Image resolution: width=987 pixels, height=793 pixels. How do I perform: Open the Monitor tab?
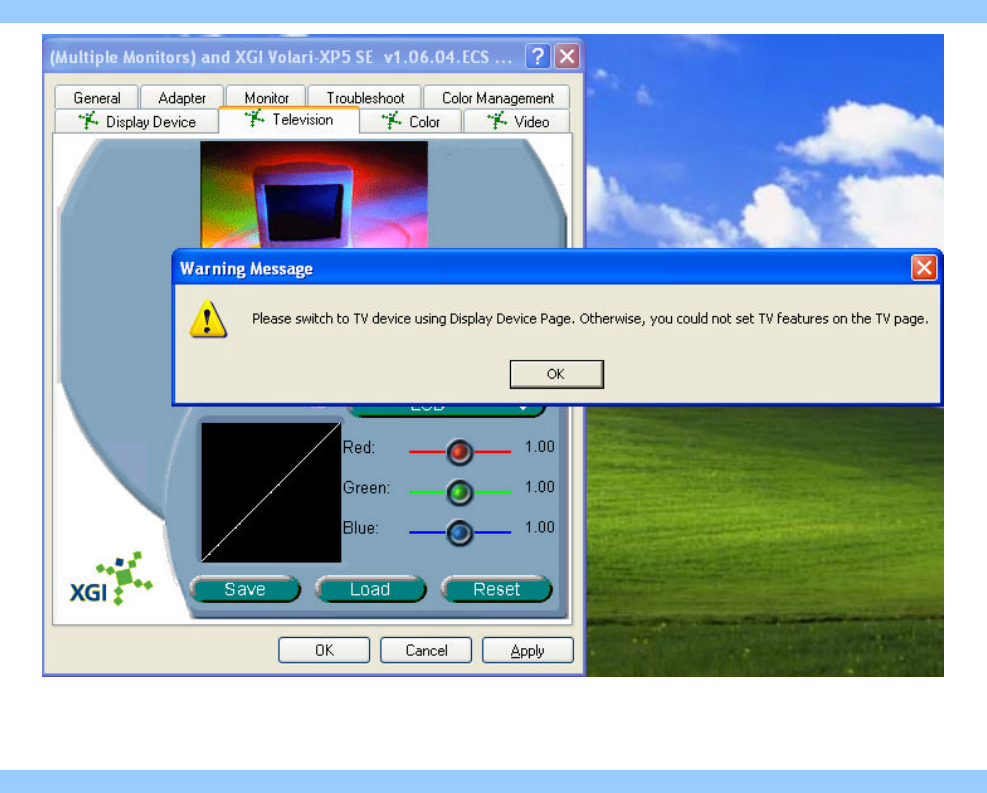point(266,98)
